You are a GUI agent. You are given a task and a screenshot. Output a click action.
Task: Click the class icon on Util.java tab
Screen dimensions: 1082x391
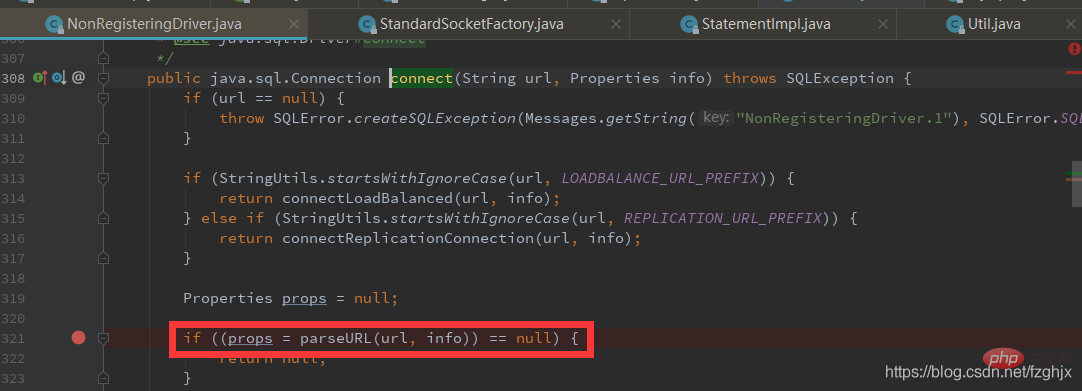tap(955, 25)
